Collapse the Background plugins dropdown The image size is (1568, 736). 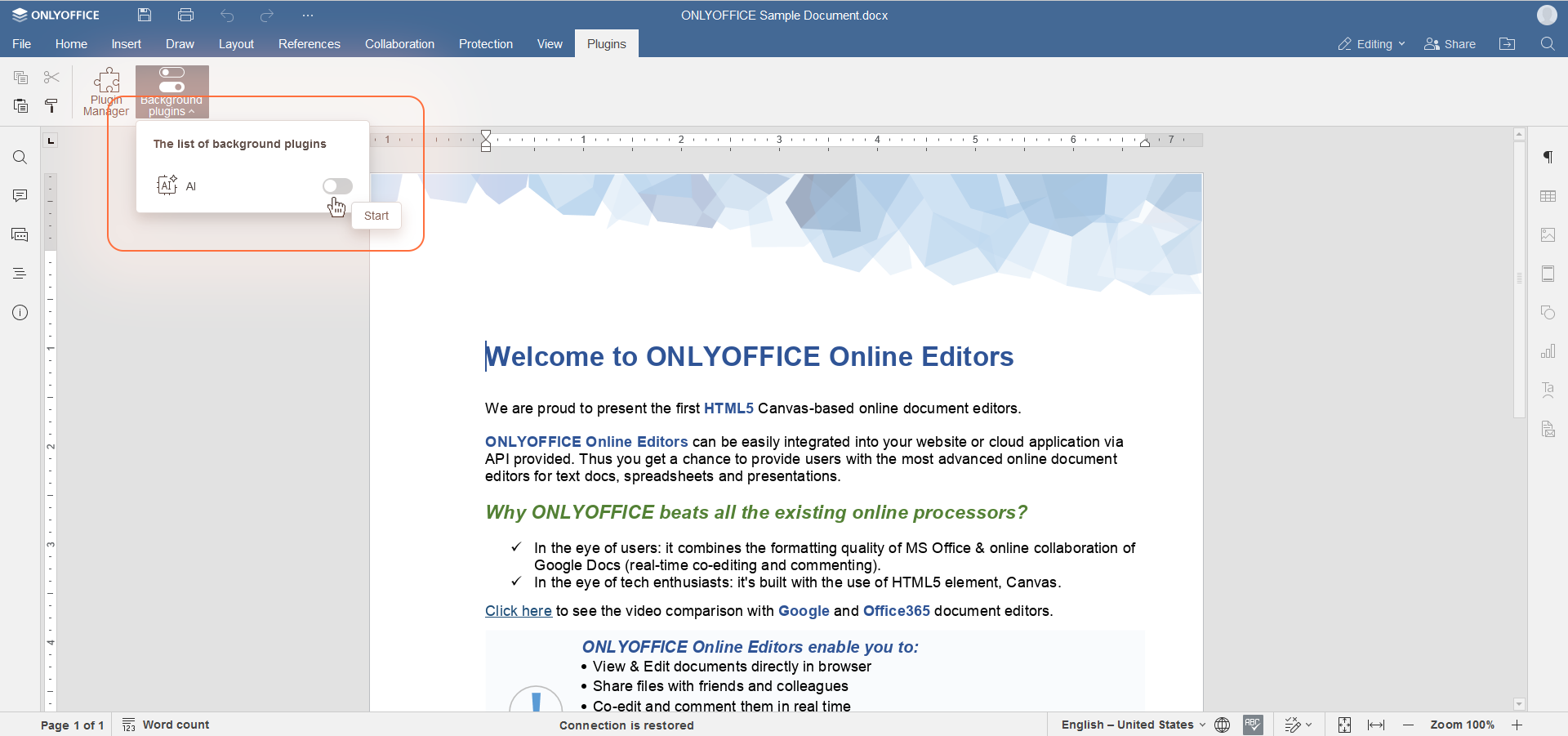pos(171,91)
